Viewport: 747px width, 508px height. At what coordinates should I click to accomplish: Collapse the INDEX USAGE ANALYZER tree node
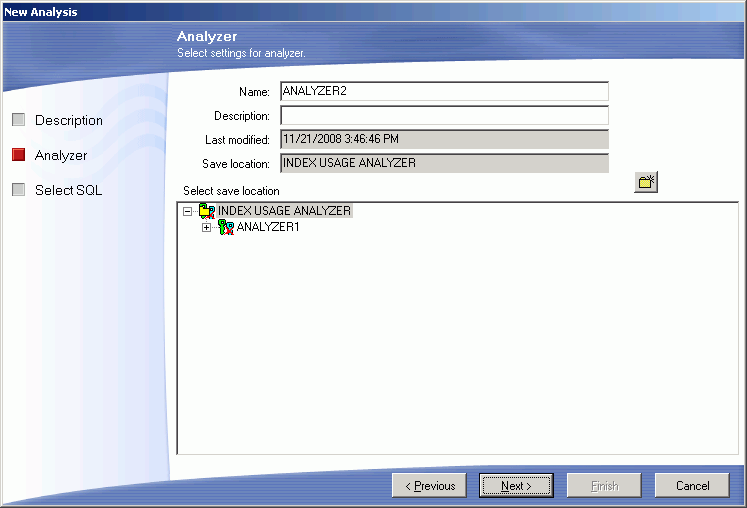188,211
